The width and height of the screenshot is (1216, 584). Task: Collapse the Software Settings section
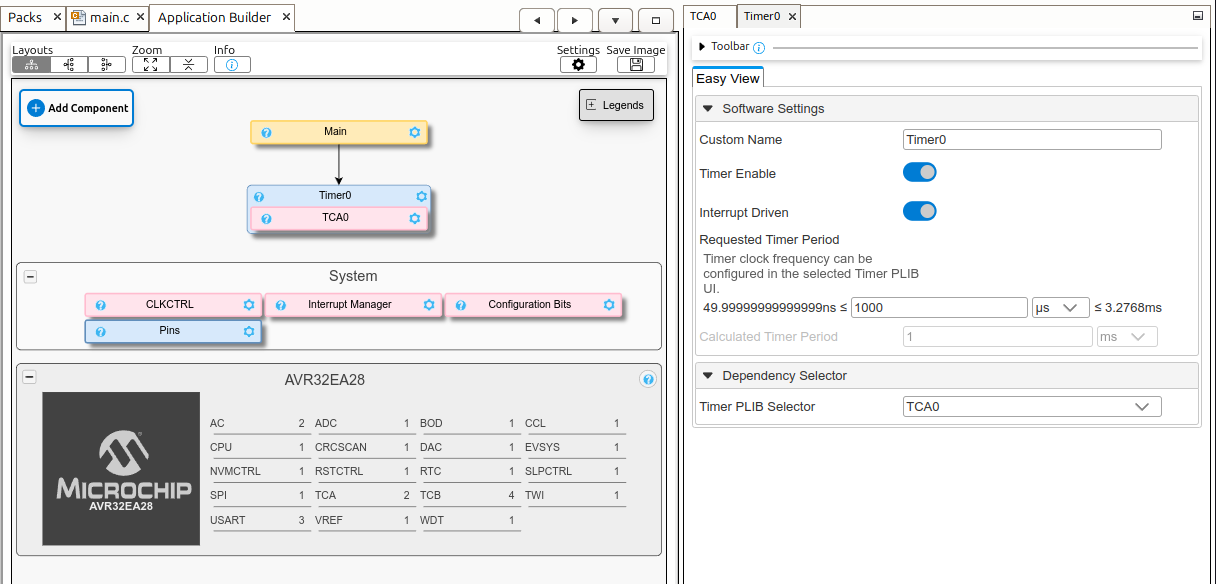pyautogui.click(x=708, y=109)
